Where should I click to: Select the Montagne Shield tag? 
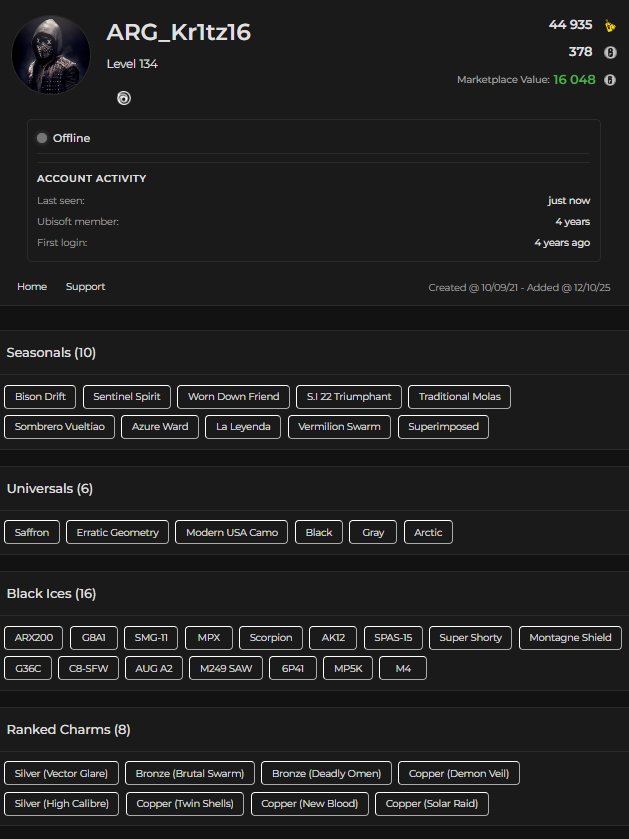570,637
